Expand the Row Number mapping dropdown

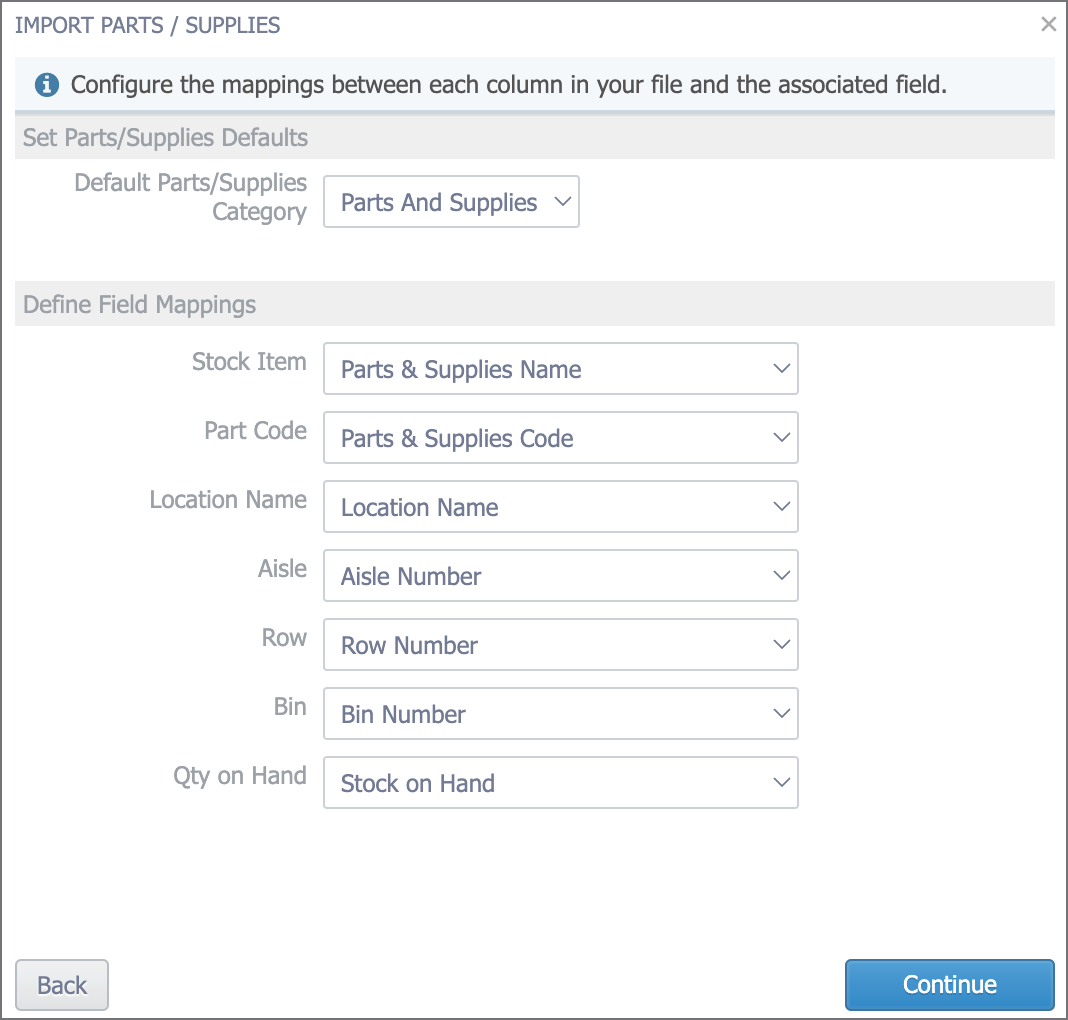(x=561, y=644)
